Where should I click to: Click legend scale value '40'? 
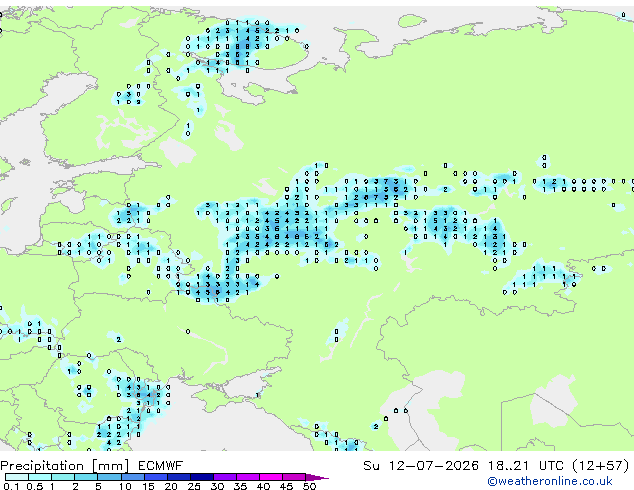263,486
